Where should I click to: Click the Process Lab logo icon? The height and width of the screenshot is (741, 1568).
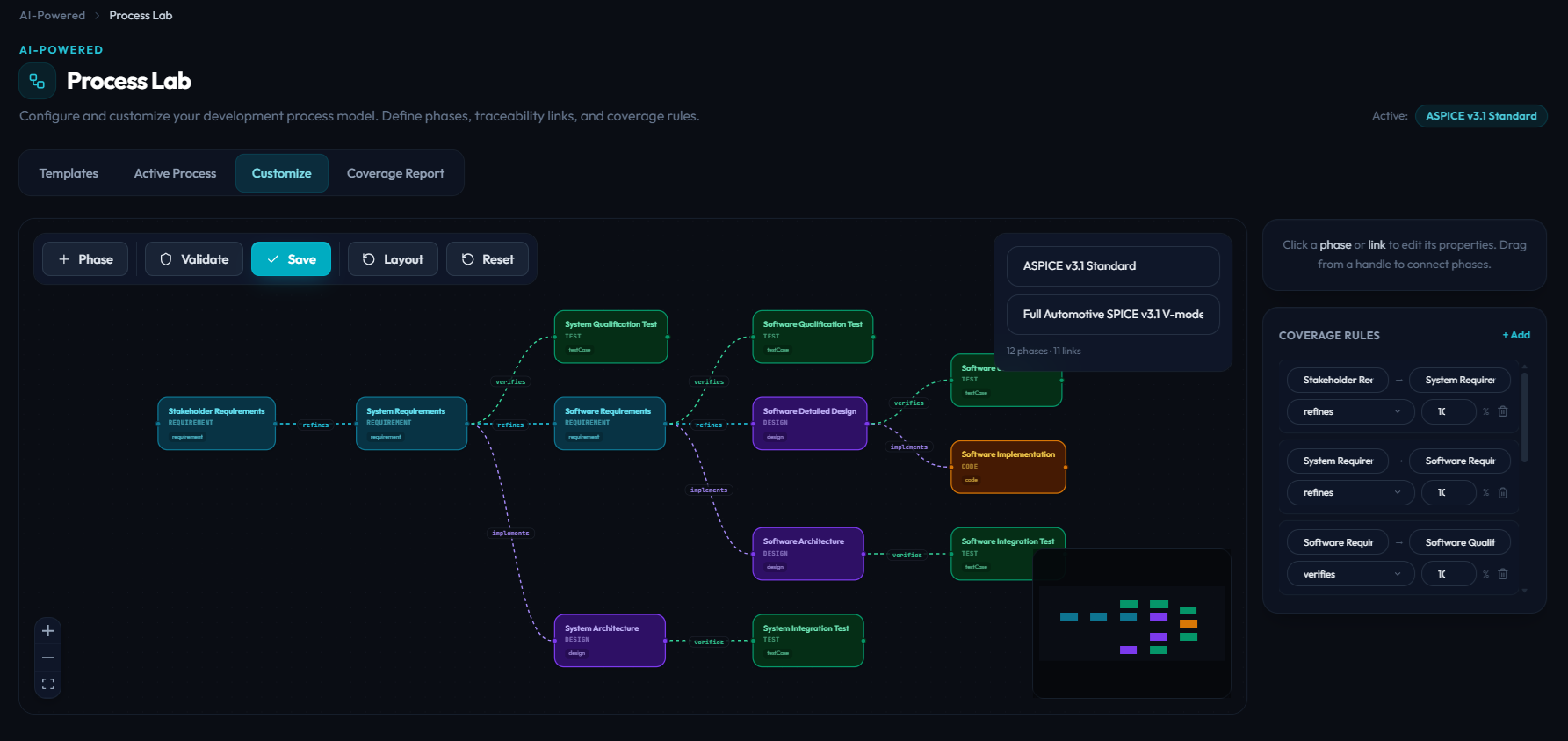[x=37, y=81]
